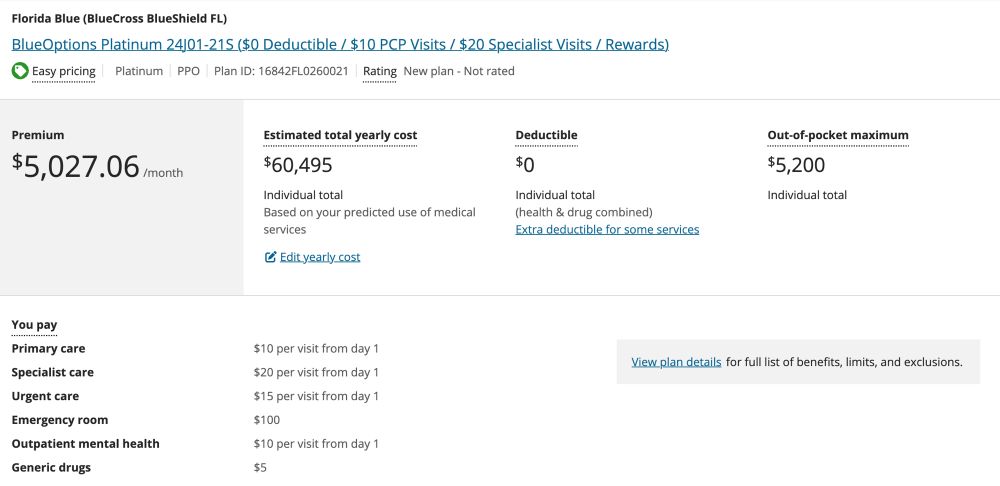Click the View plan details link
Screen dimensions: 1000x486
676,362
